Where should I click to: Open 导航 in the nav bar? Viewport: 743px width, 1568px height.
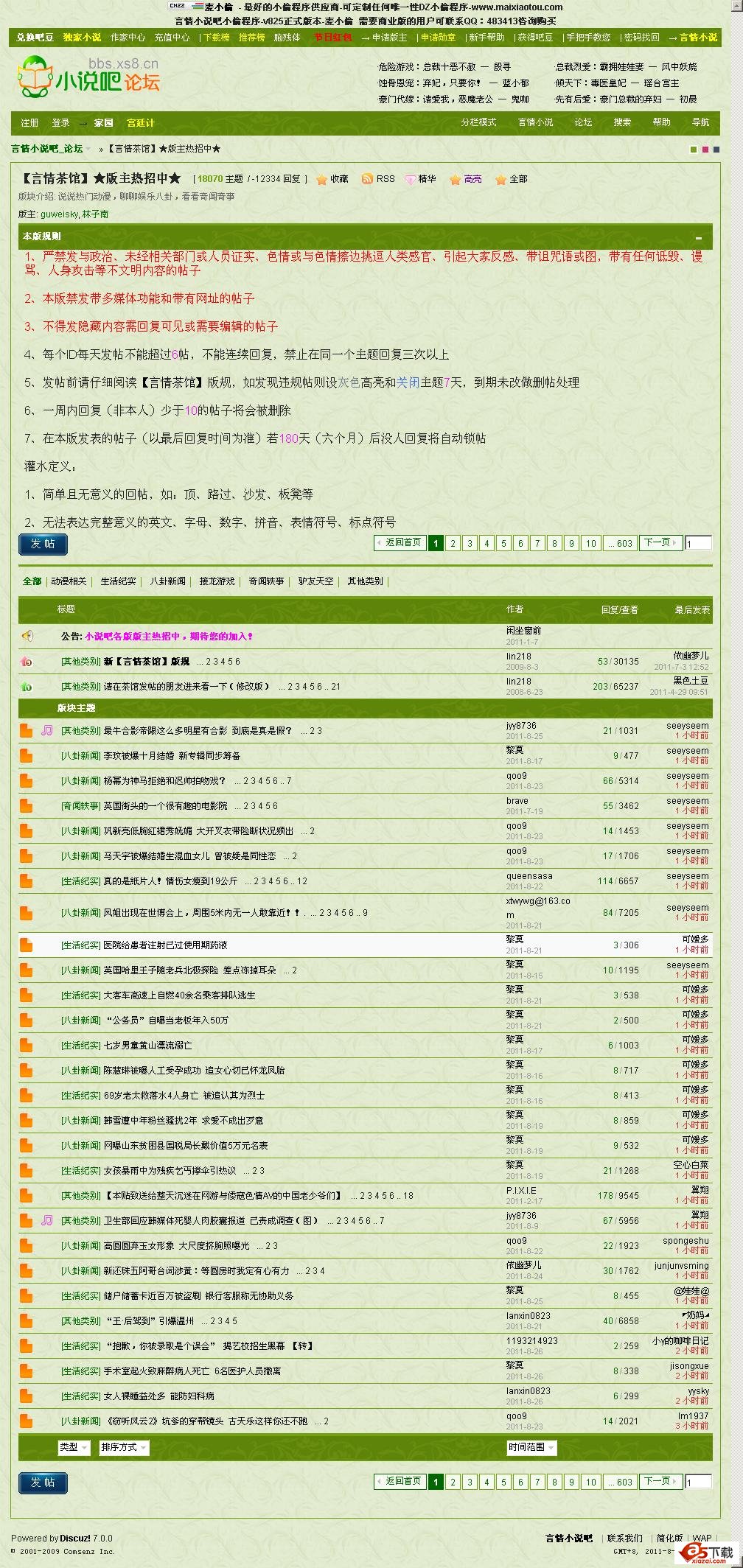click(x=700, y=122)
